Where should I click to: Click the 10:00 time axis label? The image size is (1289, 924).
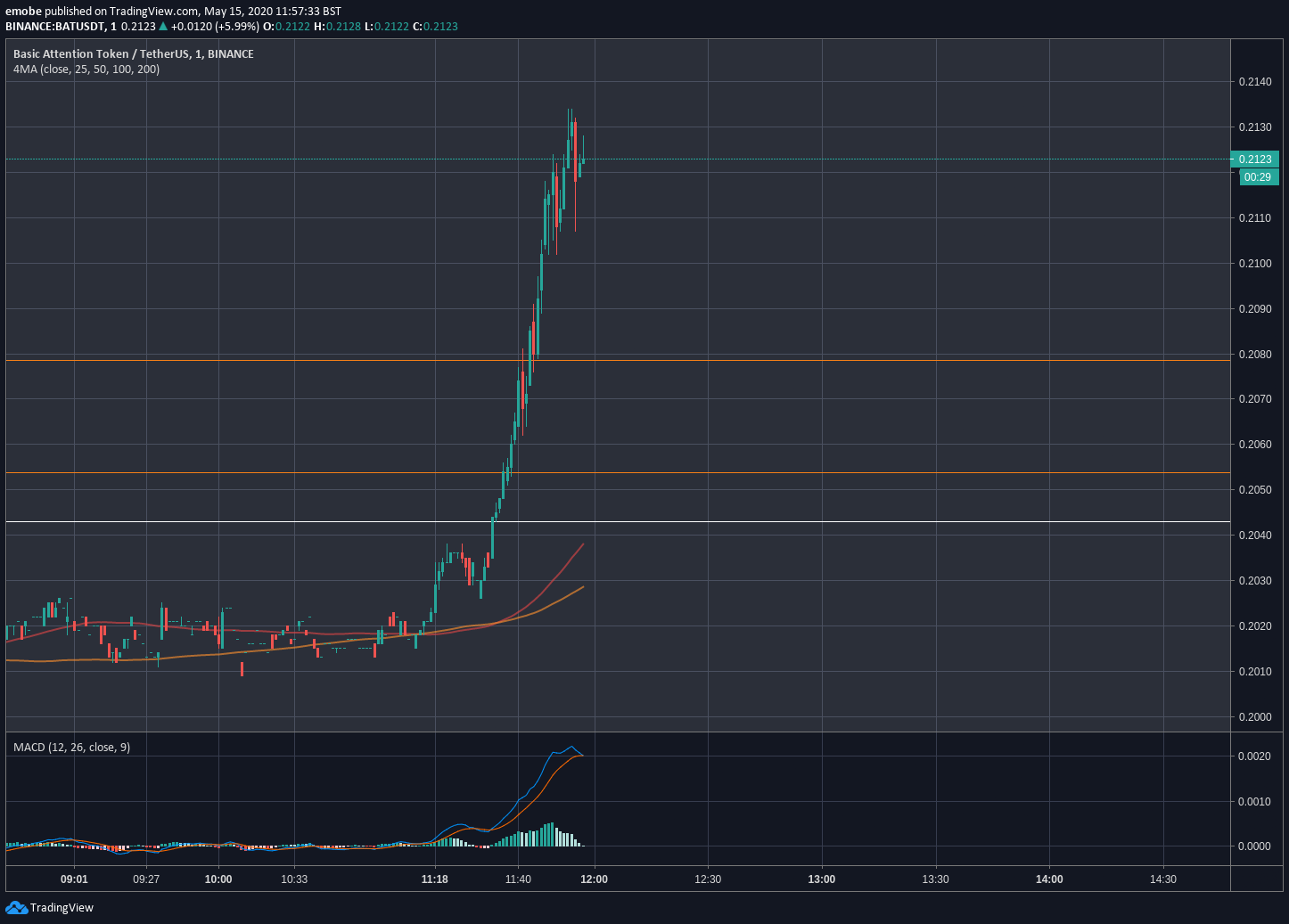(218, 879)
